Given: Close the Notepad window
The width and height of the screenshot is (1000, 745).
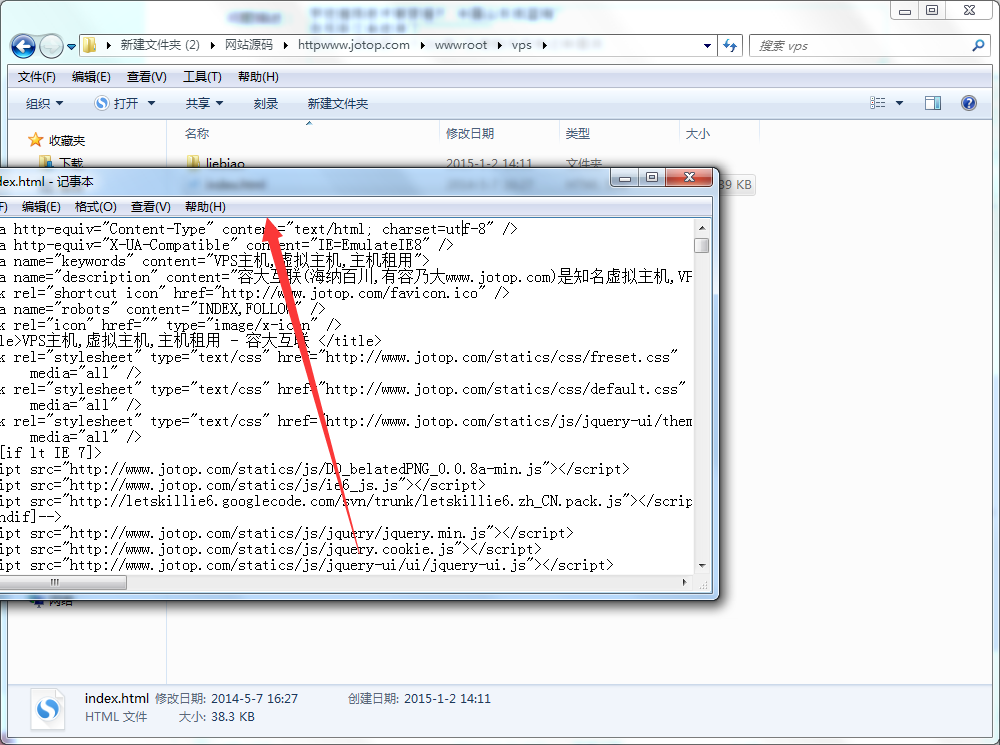Looking at the screenshot, I should pyautogui.click(x=689, y=177).
